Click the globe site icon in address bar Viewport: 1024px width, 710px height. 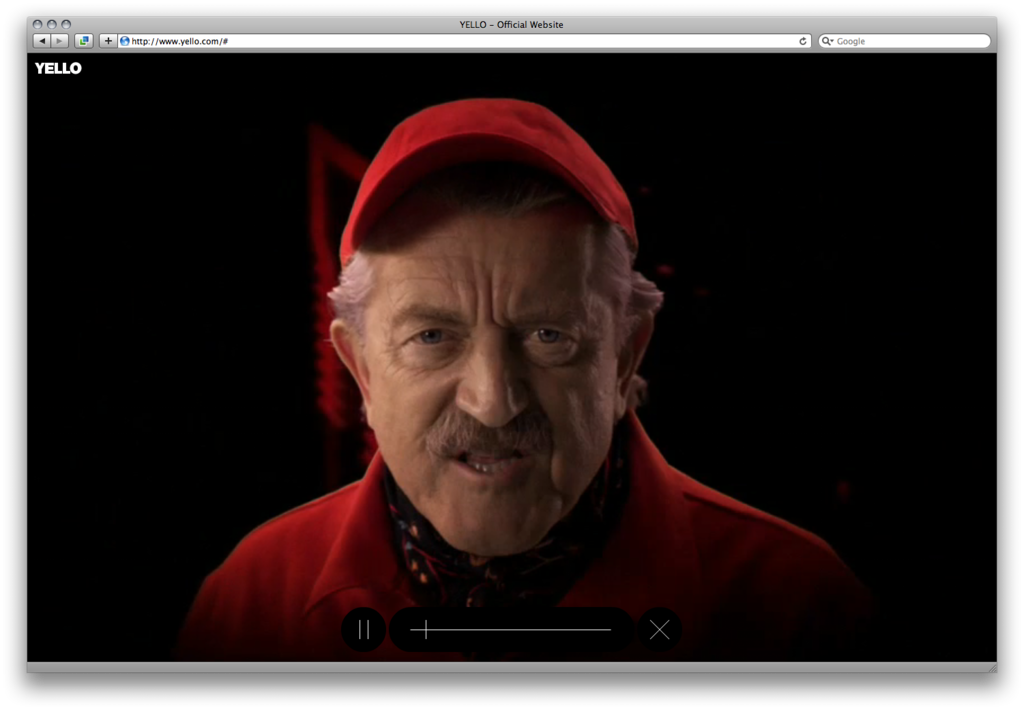tap(125, 41)
